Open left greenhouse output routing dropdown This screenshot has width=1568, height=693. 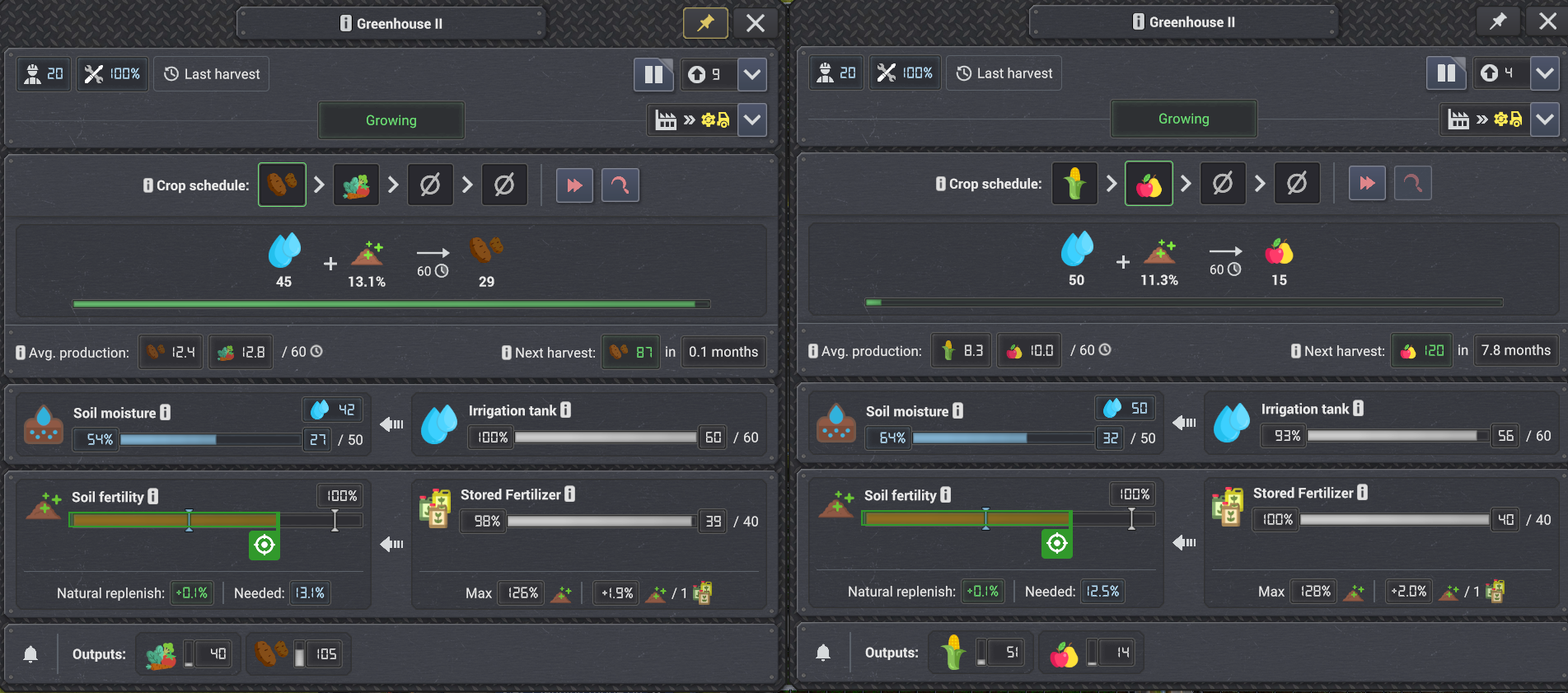click(x=752, y=119)
